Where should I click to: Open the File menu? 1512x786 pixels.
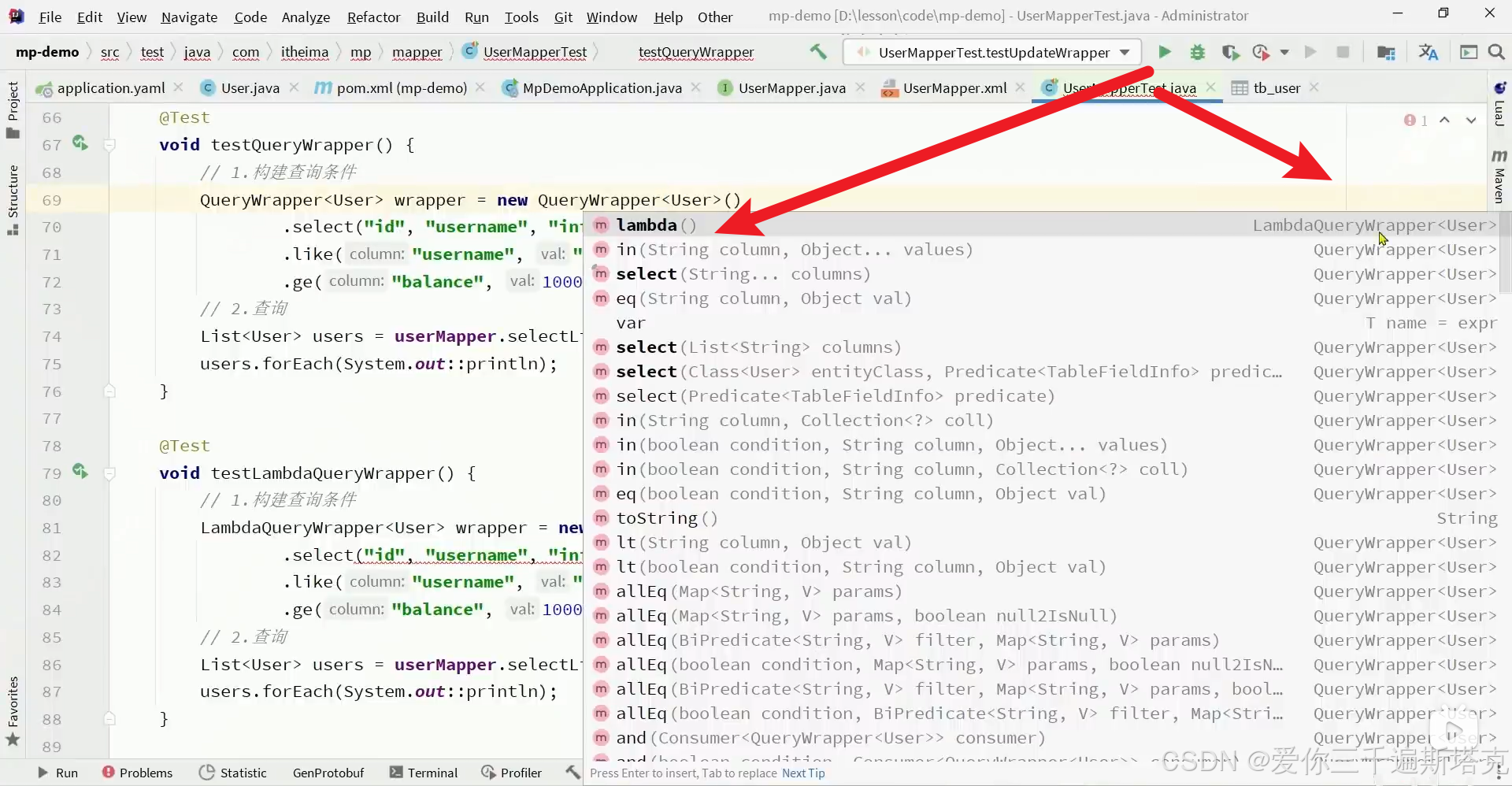(50, 17)
